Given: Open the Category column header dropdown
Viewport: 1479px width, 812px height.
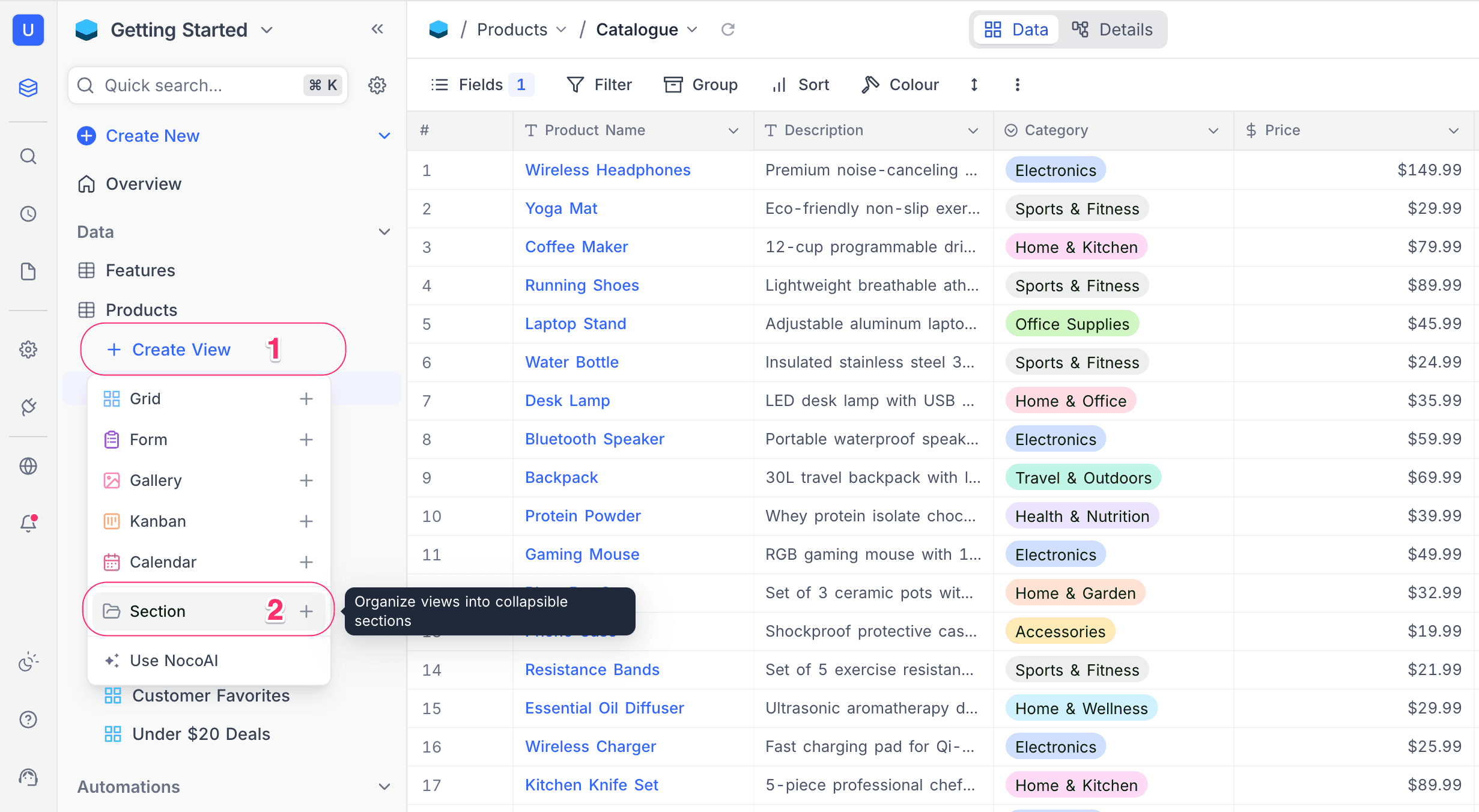Looking at the screenshot, I should [1213, 130].
